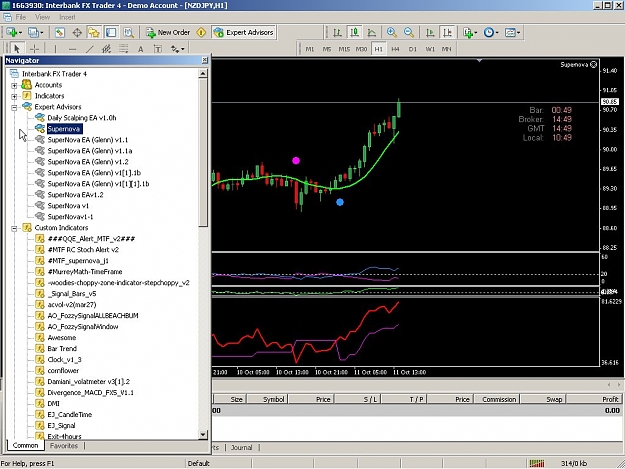Click connection status bars icon
The image size is (625, 469).
tap(537, 463)
